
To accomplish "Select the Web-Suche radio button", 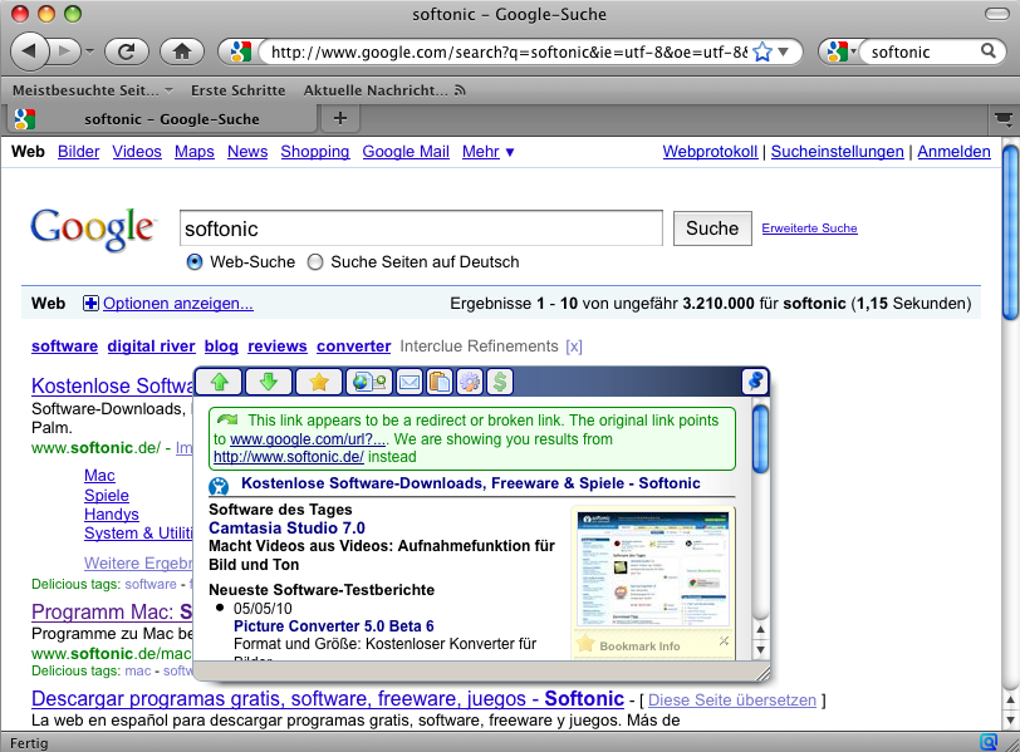I will pyautogui.click(x=195, y=262).
